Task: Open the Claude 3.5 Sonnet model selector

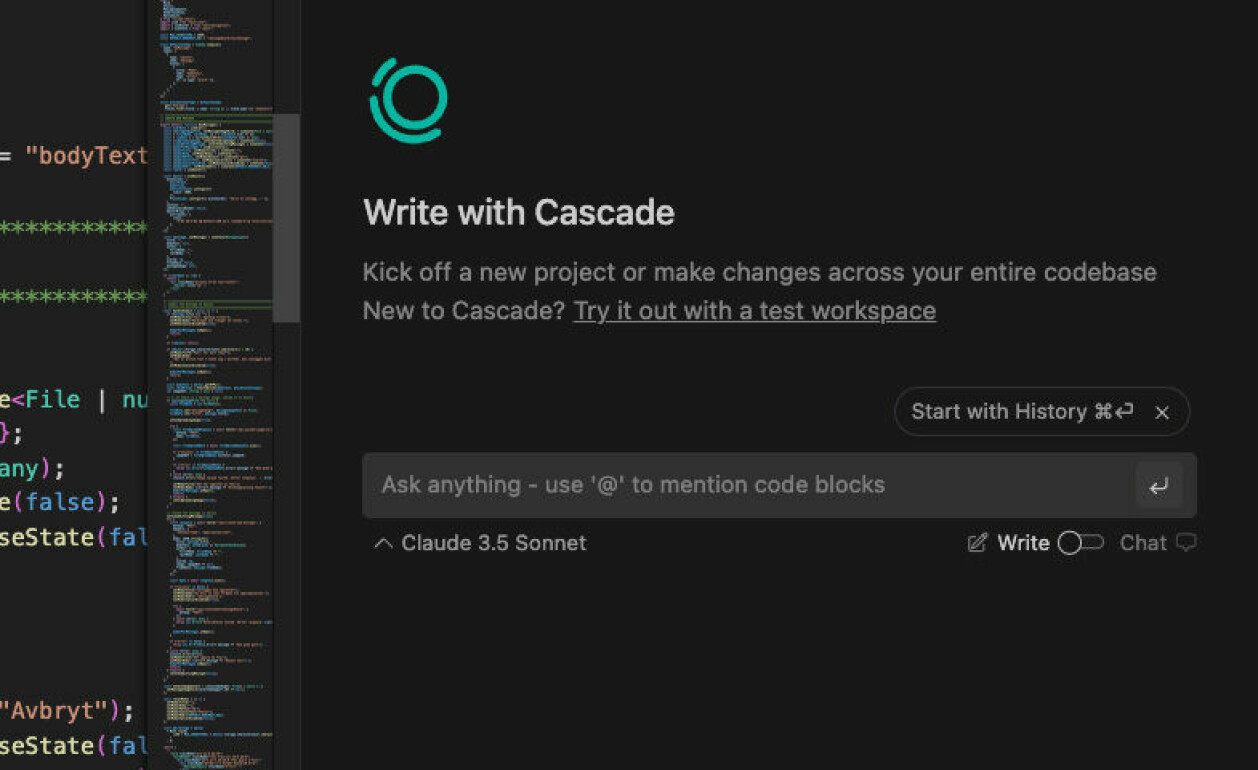Action: (x=480, y=543)
